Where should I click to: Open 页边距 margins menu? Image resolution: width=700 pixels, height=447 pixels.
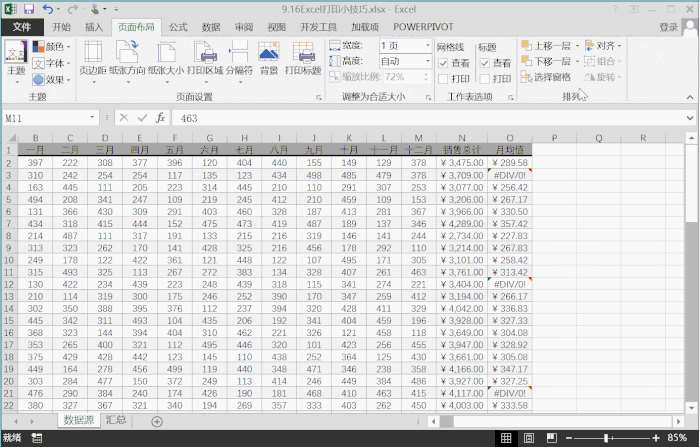pyautogui.click(x=93, y=63)
